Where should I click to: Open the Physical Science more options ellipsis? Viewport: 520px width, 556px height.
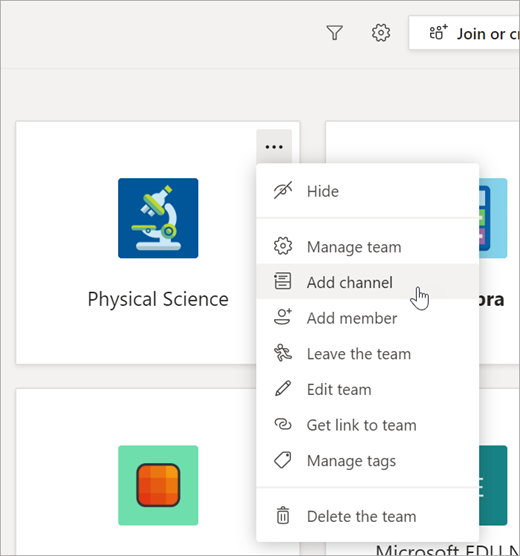274,146
